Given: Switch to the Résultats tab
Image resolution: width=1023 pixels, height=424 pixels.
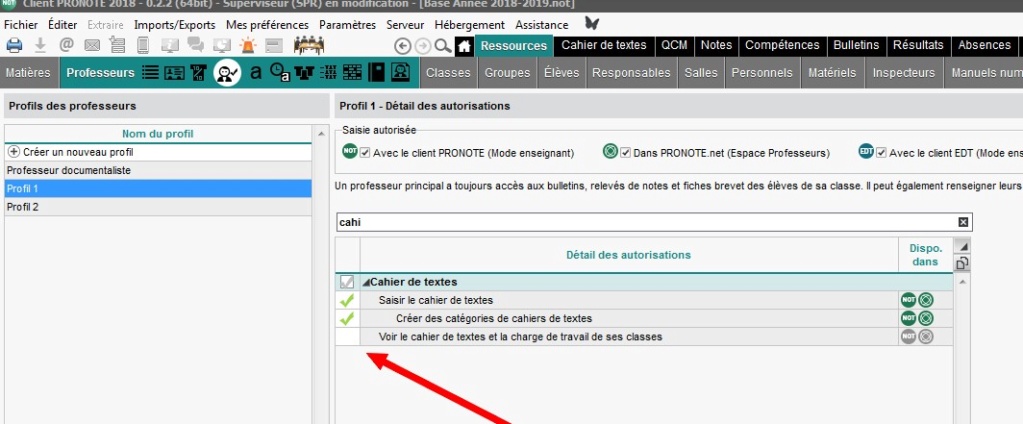Looking at the screenshot, I should (918, 46).
